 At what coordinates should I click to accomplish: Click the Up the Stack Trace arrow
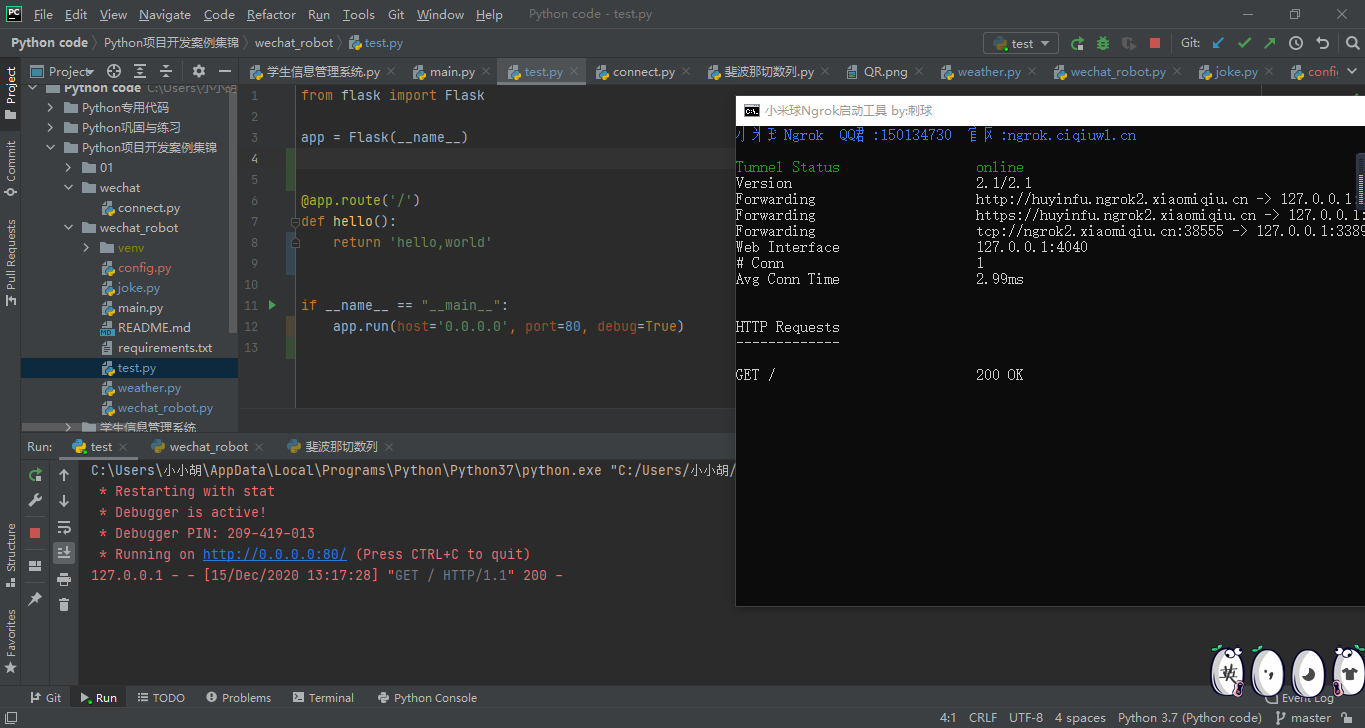pyautogui.click(x=64, y=475)
